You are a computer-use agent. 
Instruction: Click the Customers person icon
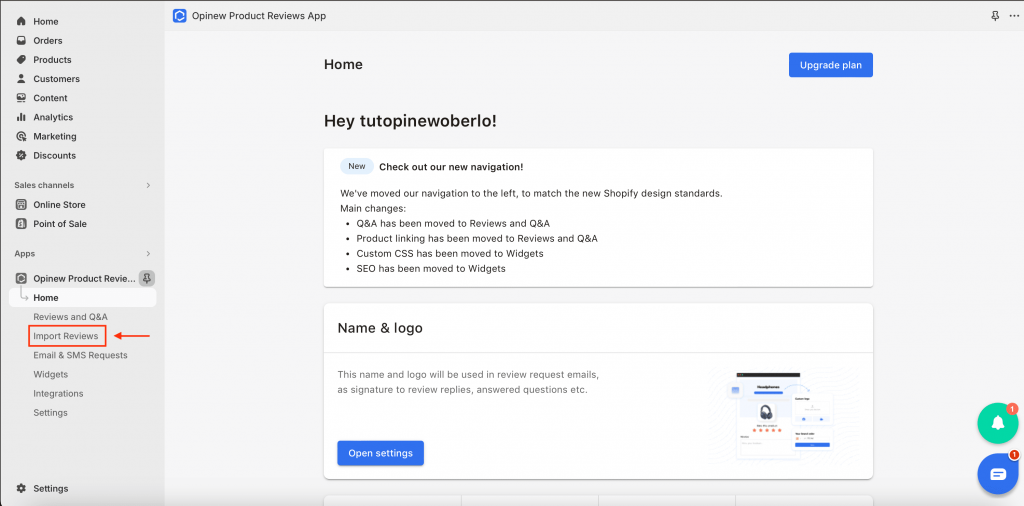21,78
